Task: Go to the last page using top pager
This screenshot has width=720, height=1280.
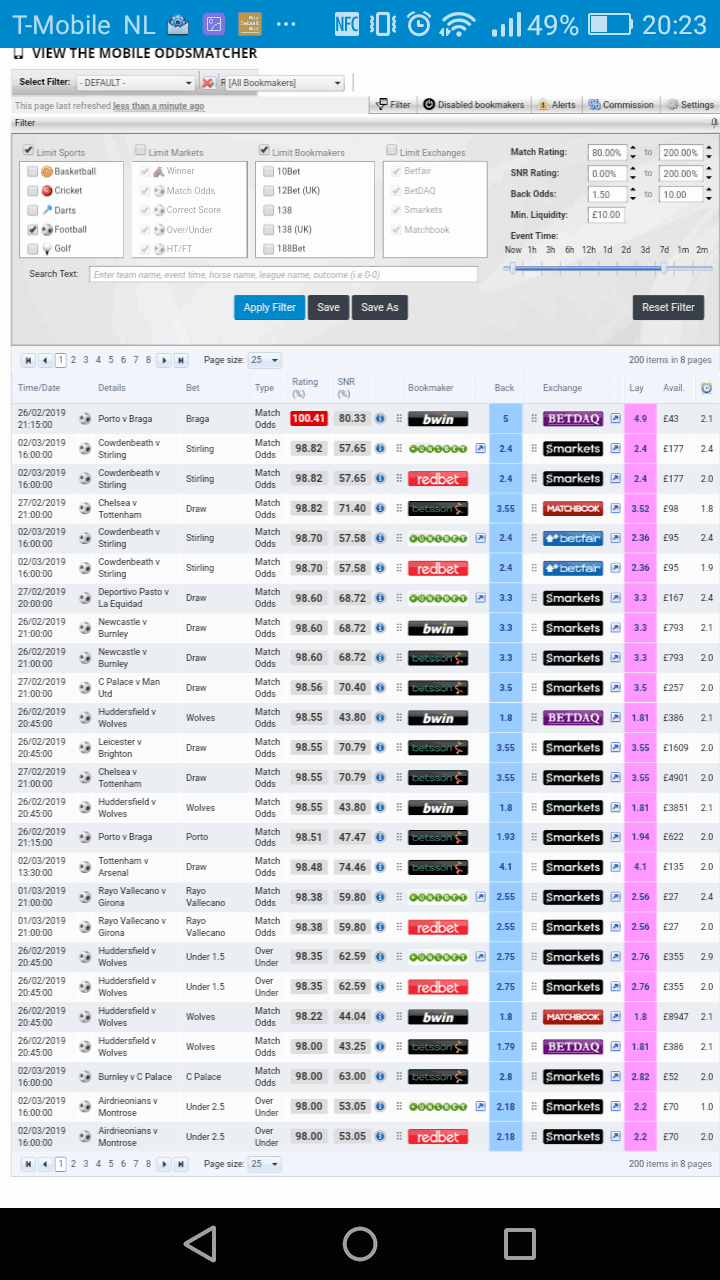Action: [x=181, y=360]
